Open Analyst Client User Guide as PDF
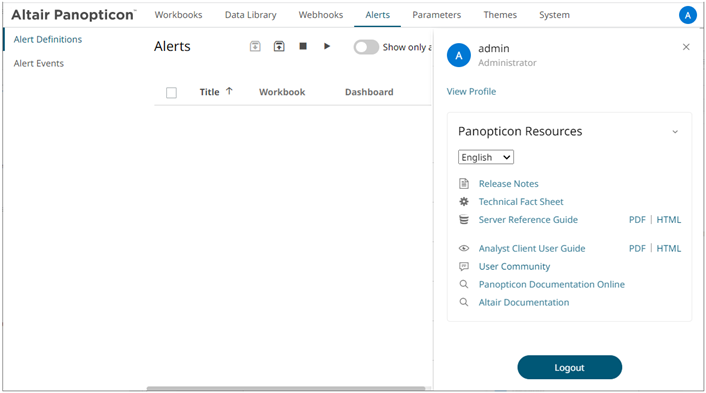This screenshot has height=393, width=706. pyautogui.click(x=637, y=248)
